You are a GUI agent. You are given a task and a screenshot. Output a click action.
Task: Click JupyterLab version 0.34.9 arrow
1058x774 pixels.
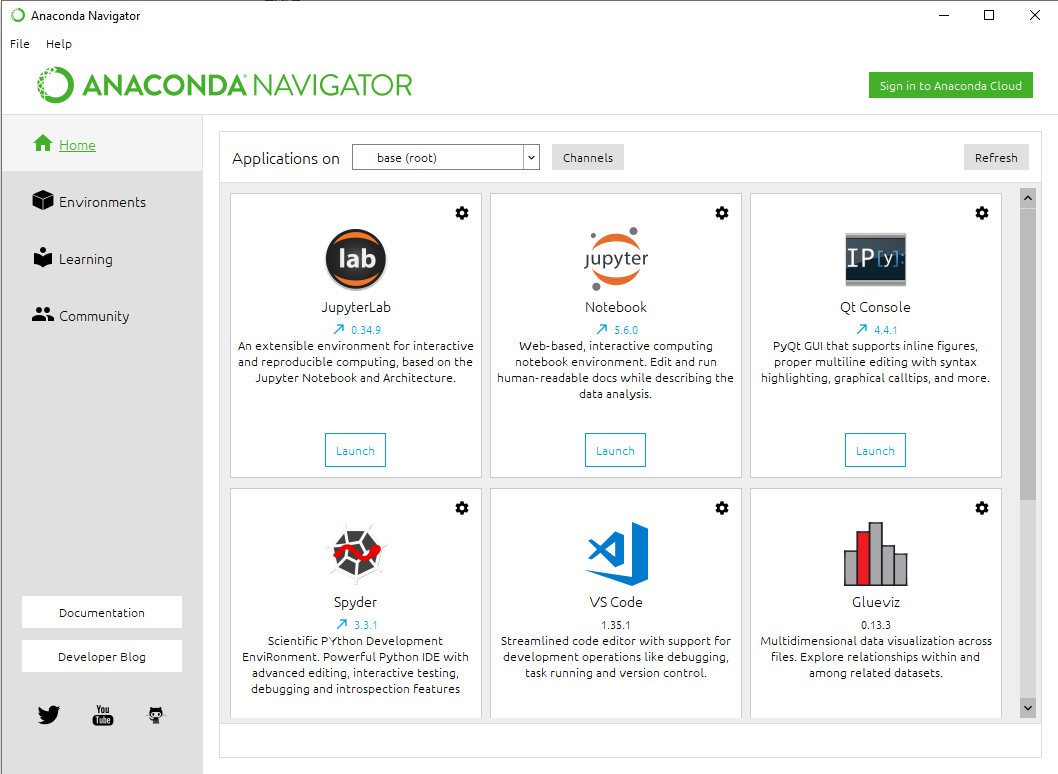coord(339,329)
